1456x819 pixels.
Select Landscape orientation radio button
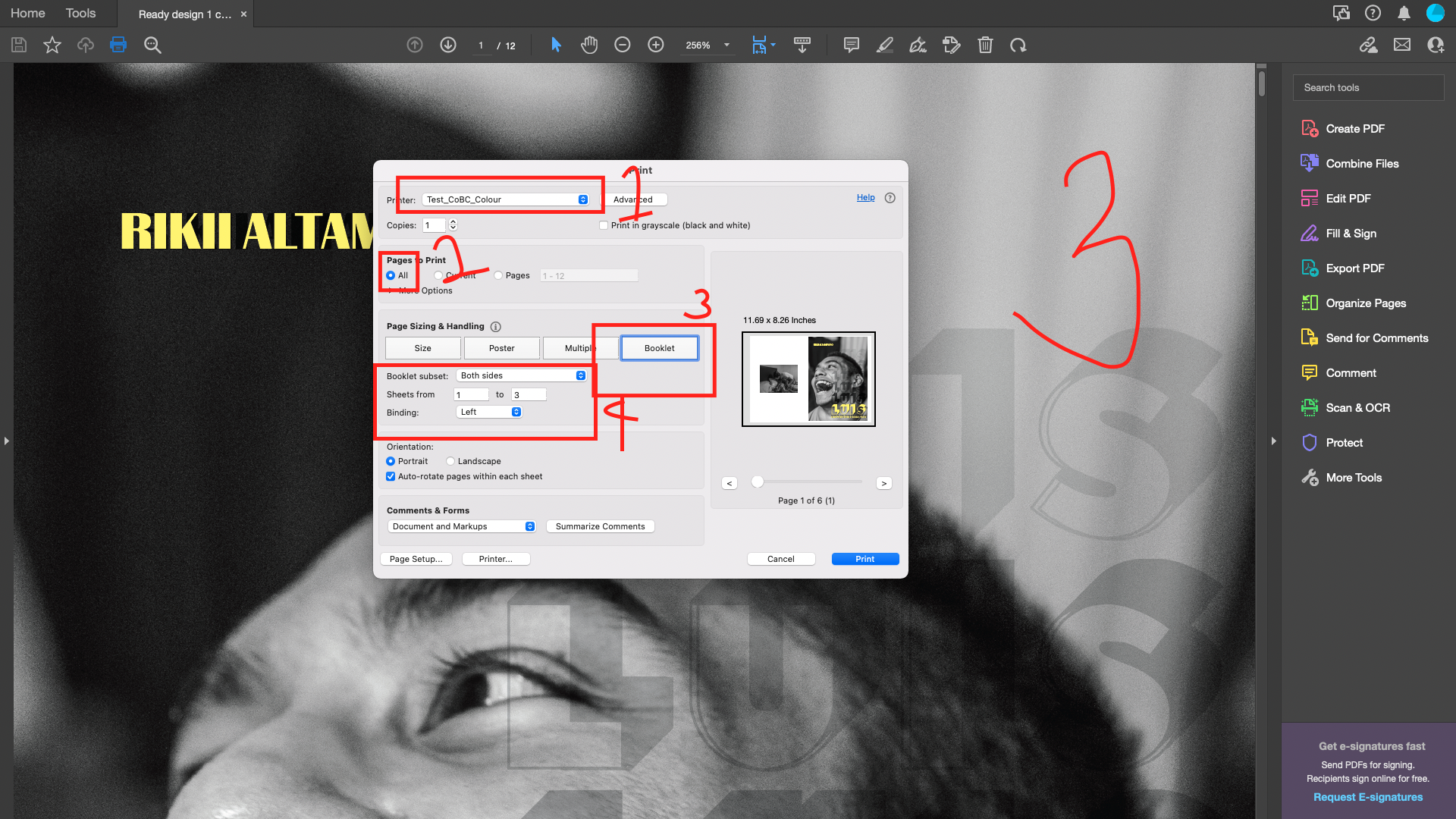[450, 461]
